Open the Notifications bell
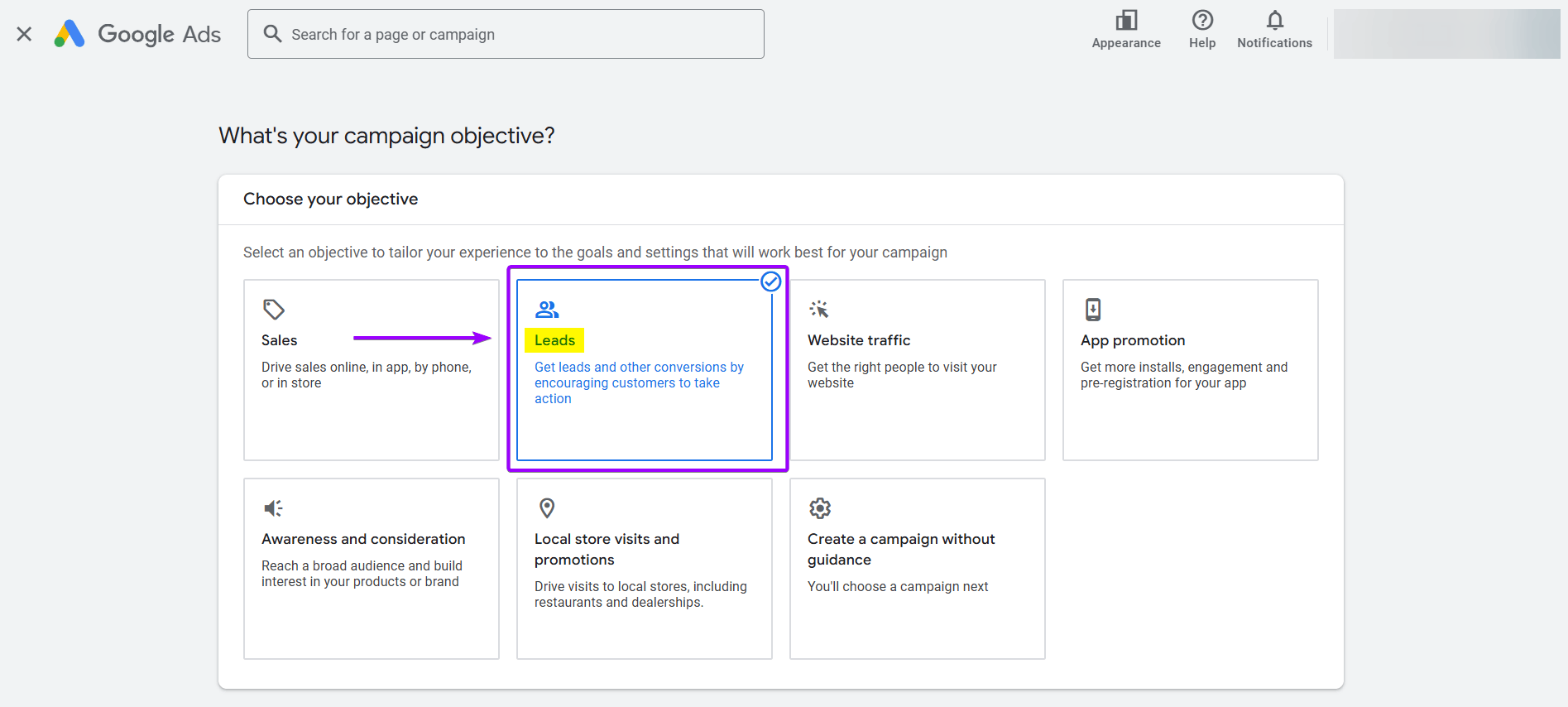1568x707 pixels. tap(1274, 30)
